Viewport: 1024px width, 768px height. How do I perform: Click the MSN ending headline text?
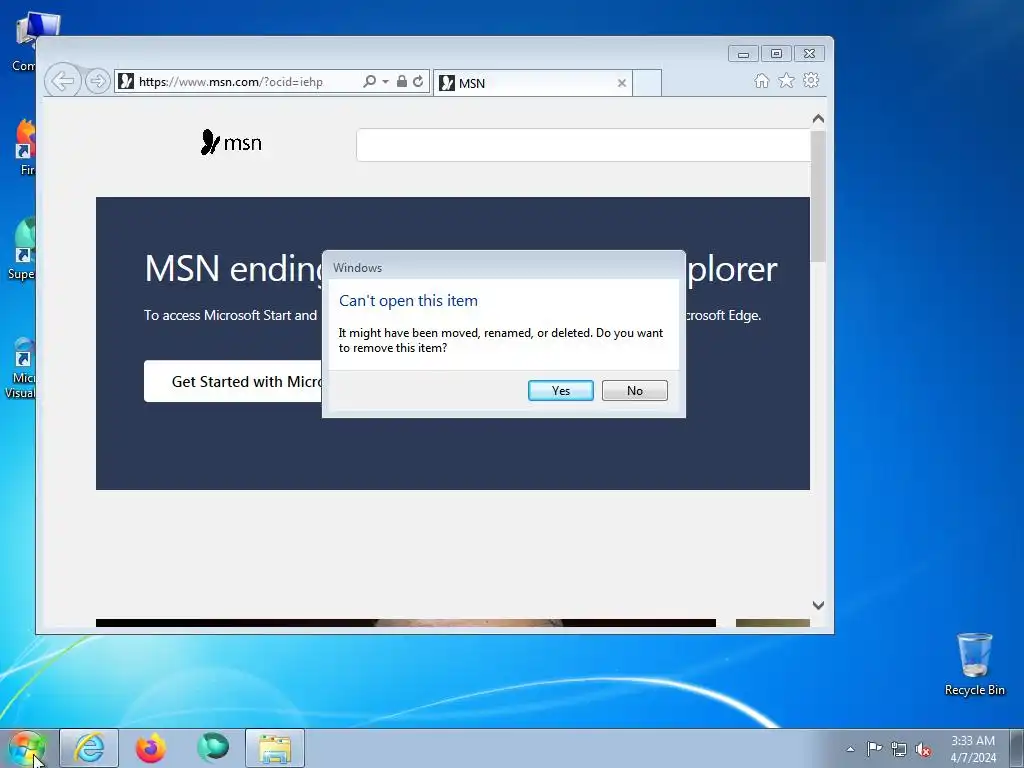[x=233, y=268]
